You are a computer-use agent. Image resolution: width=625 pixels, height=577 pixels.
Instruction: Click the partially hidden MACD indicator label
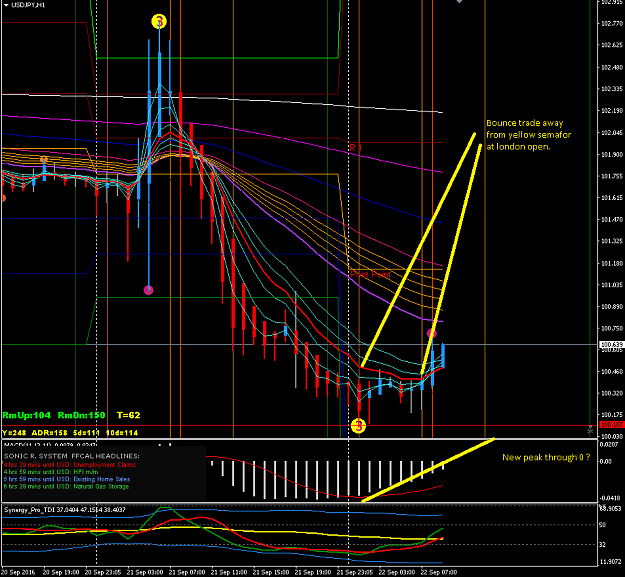50,444
